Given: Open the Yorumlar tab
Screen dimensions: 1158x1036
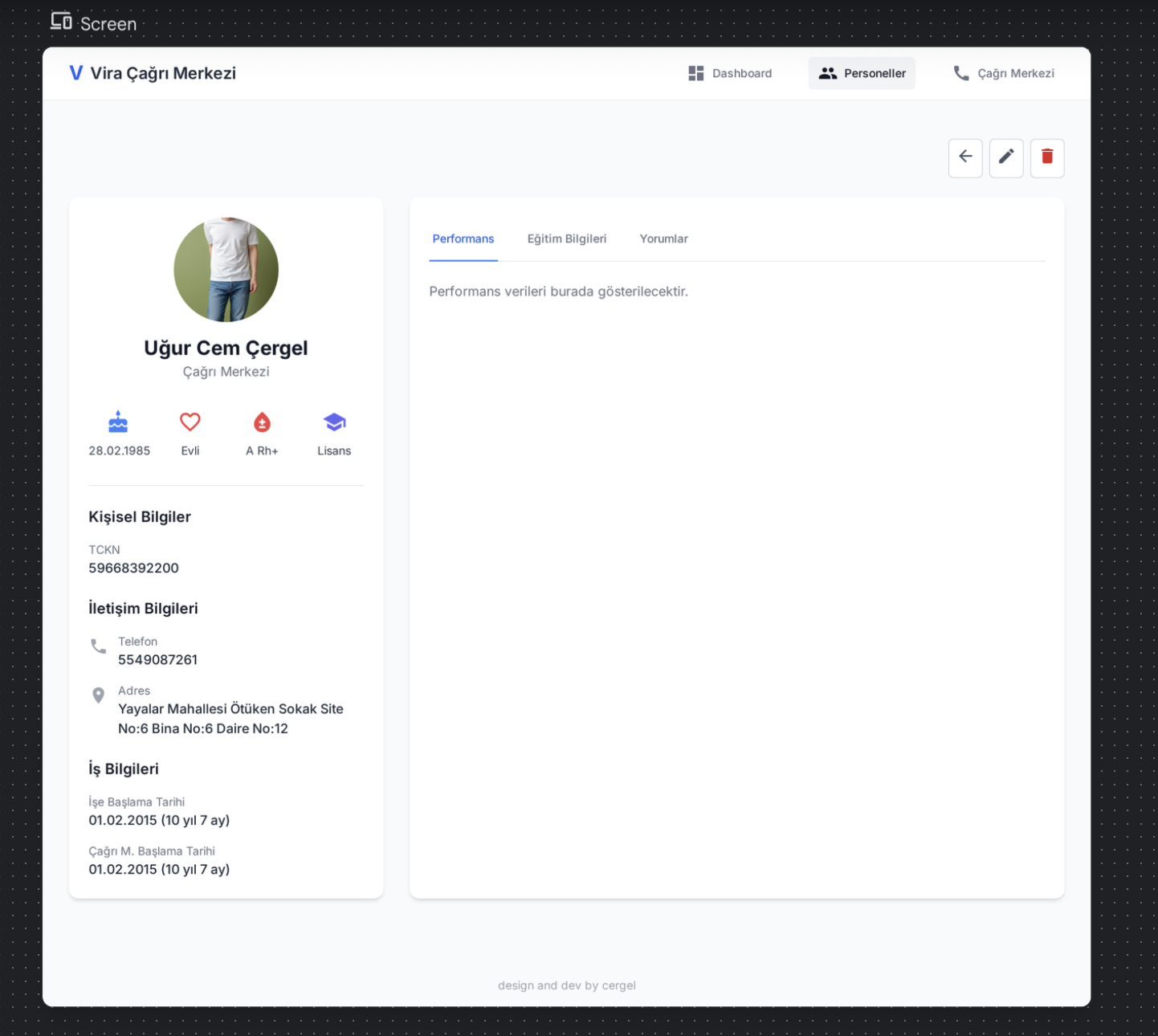Looking at the screenshot, I should point(663,239).
